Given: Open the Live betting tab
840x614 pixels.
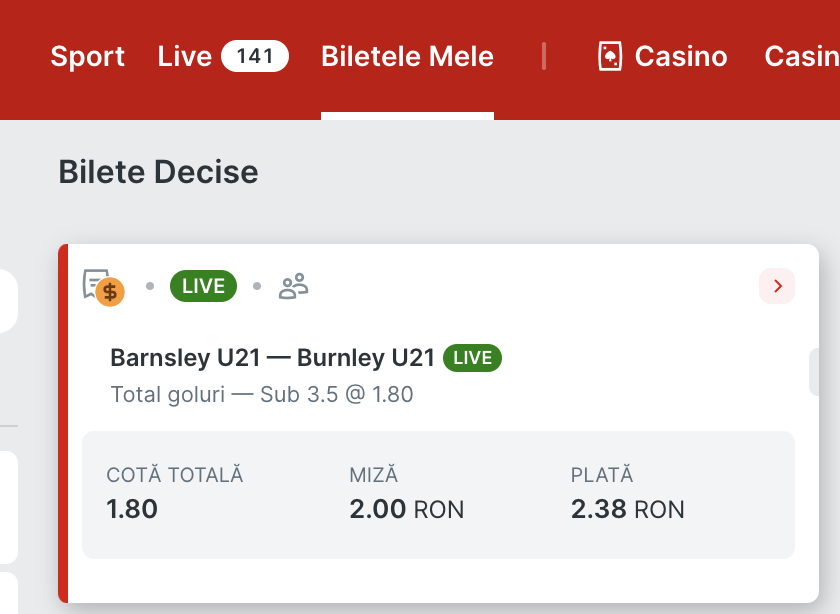Looking at the screenshot, I should click(185, 56).
